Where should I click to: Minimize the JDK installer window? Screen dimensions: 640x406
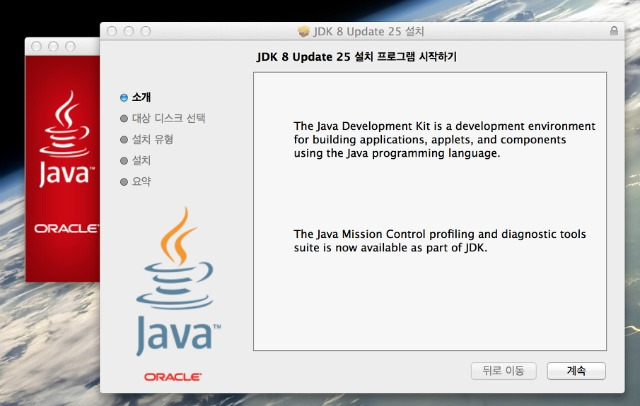pyautogui.click(x=129, y=31)
